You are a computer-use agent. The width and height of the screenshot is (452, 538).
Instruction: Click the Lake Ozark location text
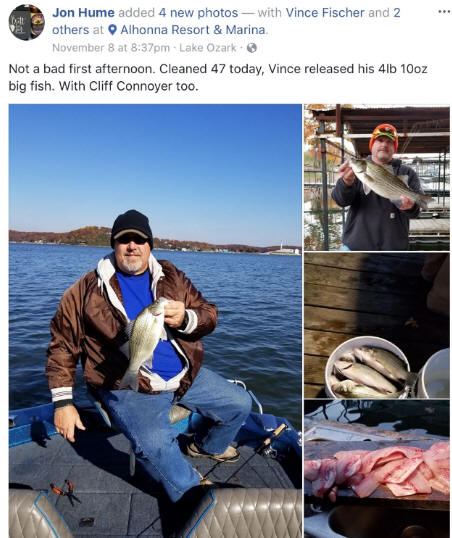click(x=208, y=48)
